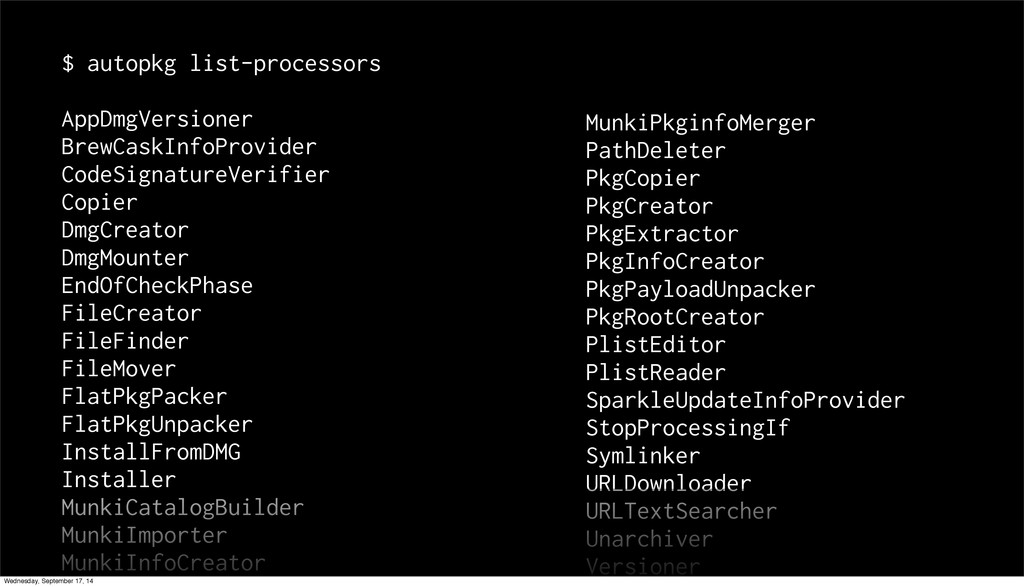Image resolution: width=1024 pixels, height=587 pixels.
Task: Click the DmgCreator processor text
Action: [125, 230]
